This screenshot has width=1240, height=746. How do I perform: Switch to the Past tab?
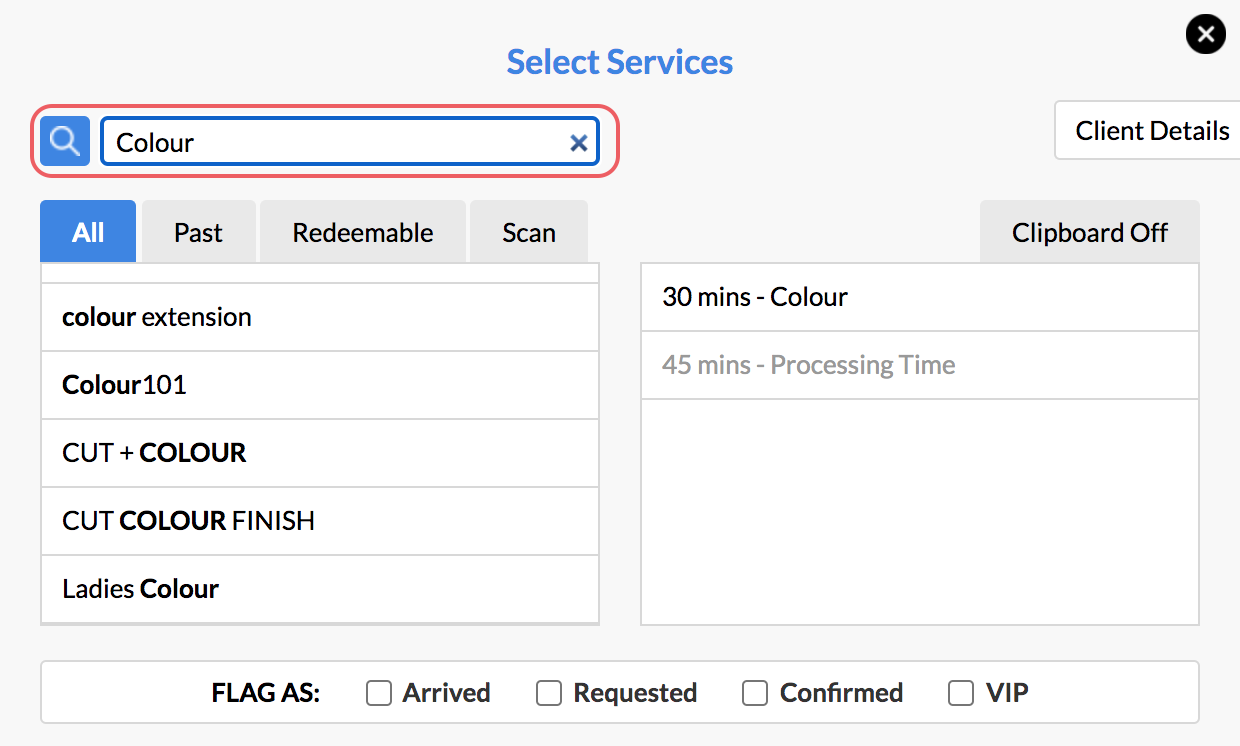199,232
